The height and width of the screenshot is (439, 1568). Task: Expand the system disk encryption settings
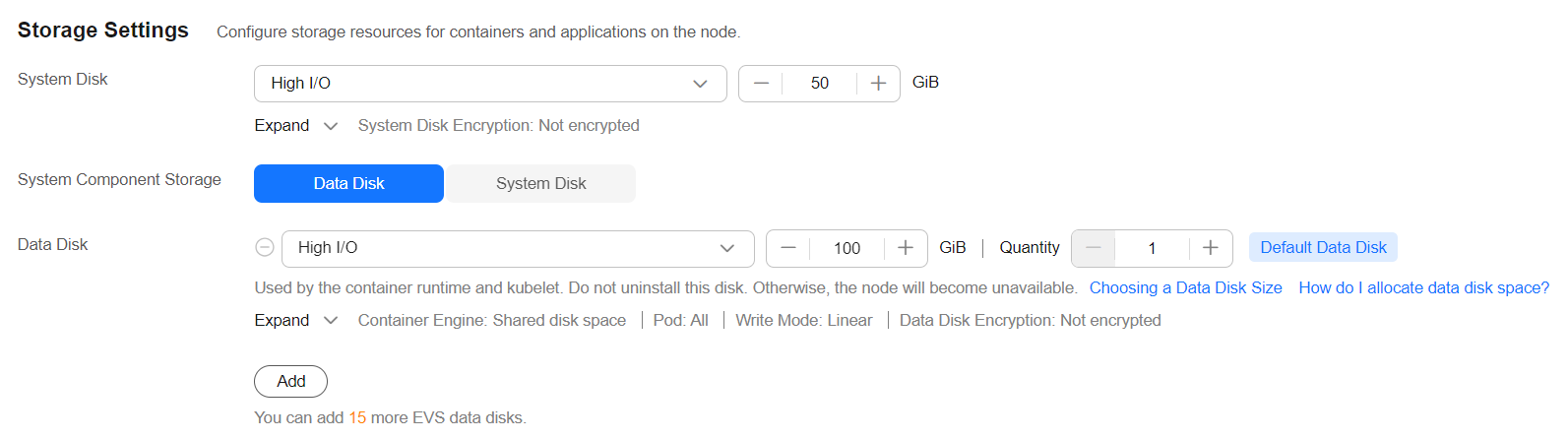(x=296, y=126)
